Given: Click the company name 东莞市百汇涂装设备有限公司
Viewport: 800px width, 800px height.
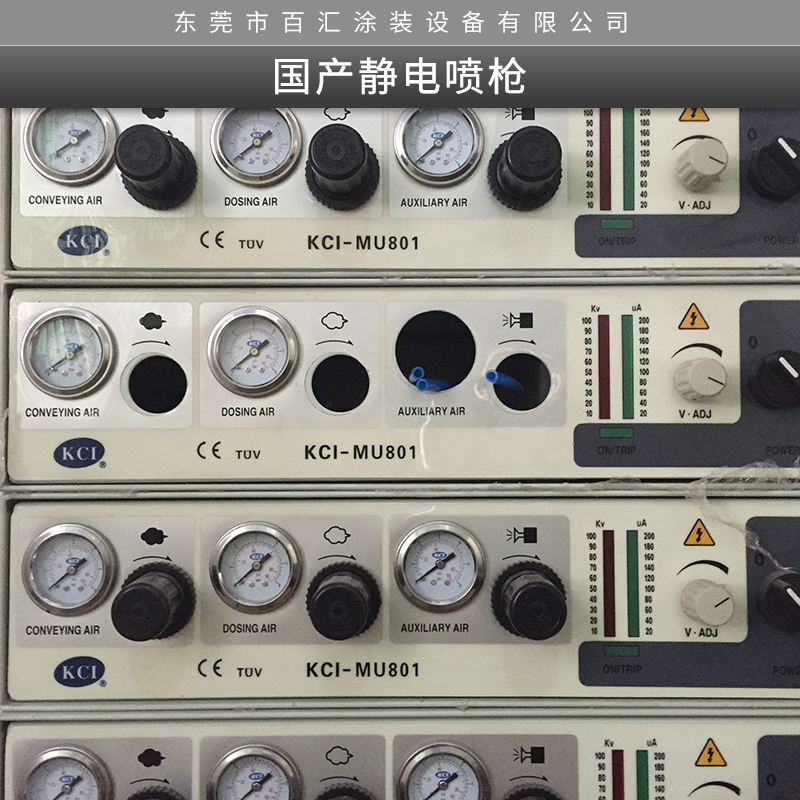Looking at the screenshot, I should pos(401,22).
